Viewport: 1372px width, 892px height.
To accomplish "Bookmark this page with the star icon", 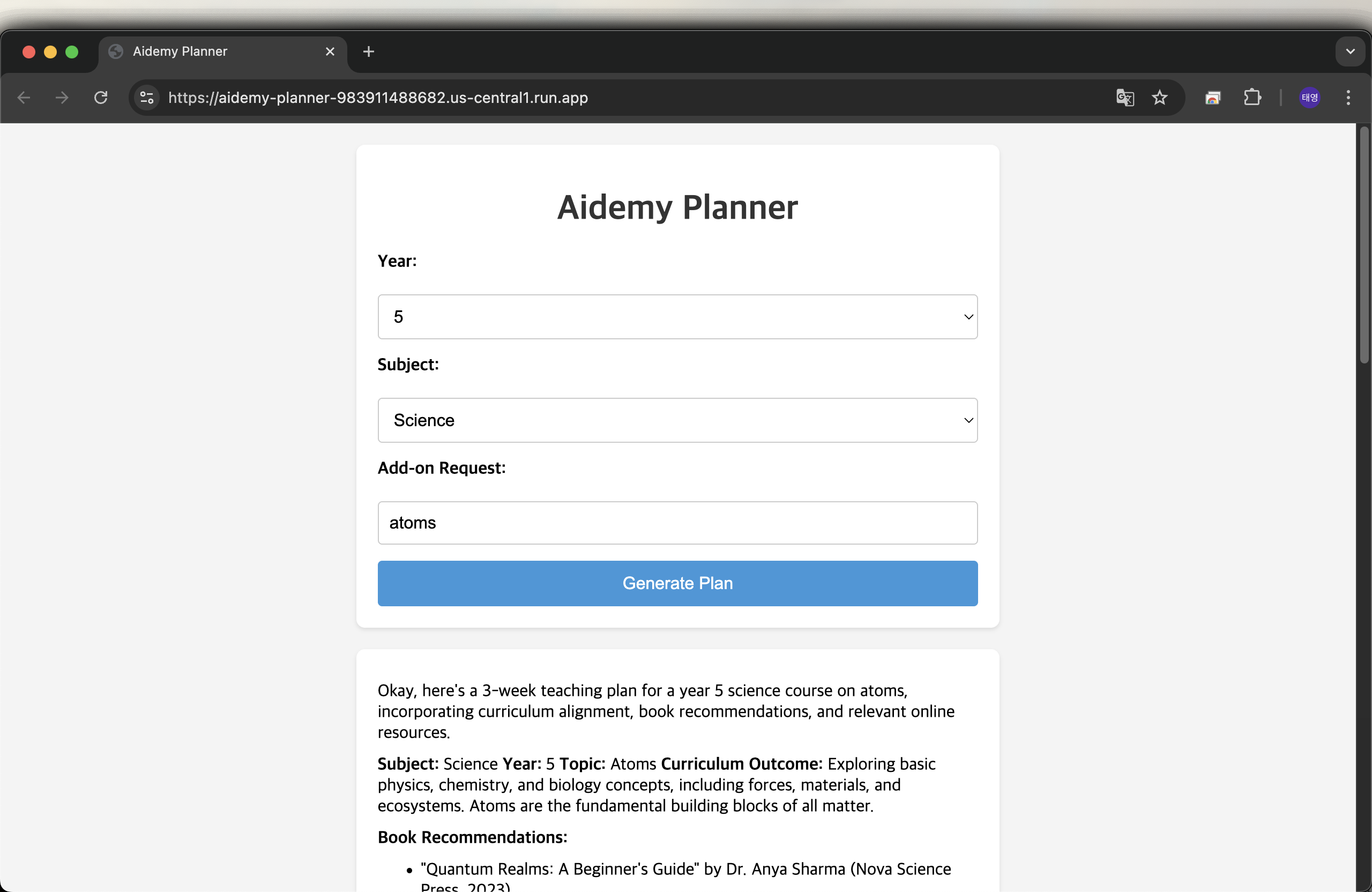I will (x=1159, y=98).
